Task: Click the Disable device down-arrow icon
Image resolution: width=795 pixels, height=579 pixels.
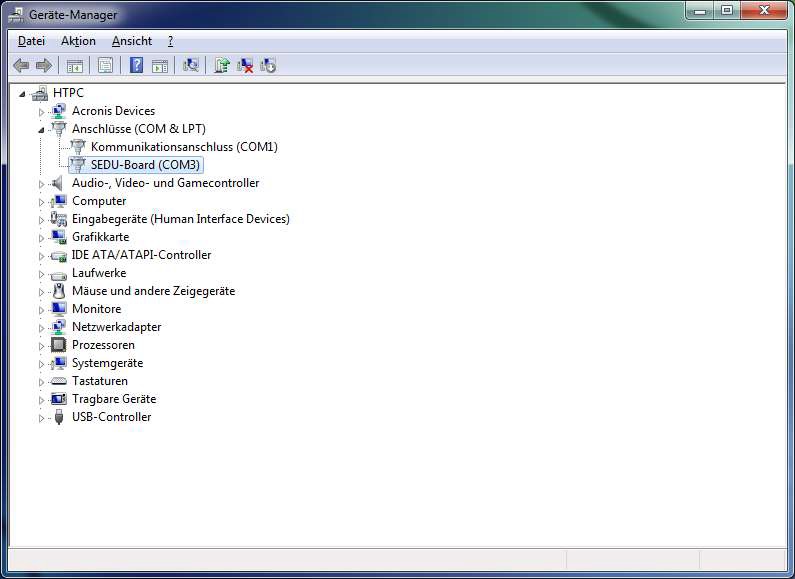Action: 268,65
